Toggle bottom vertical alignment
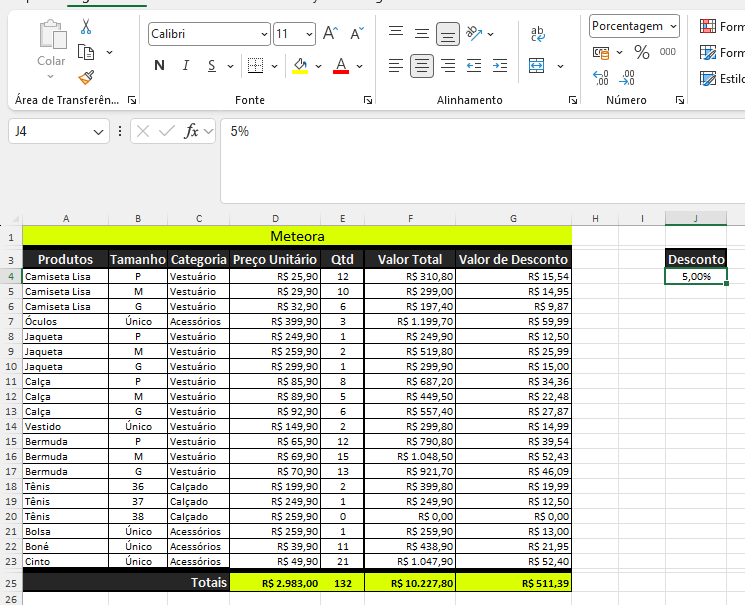 [x=448, y=34]
